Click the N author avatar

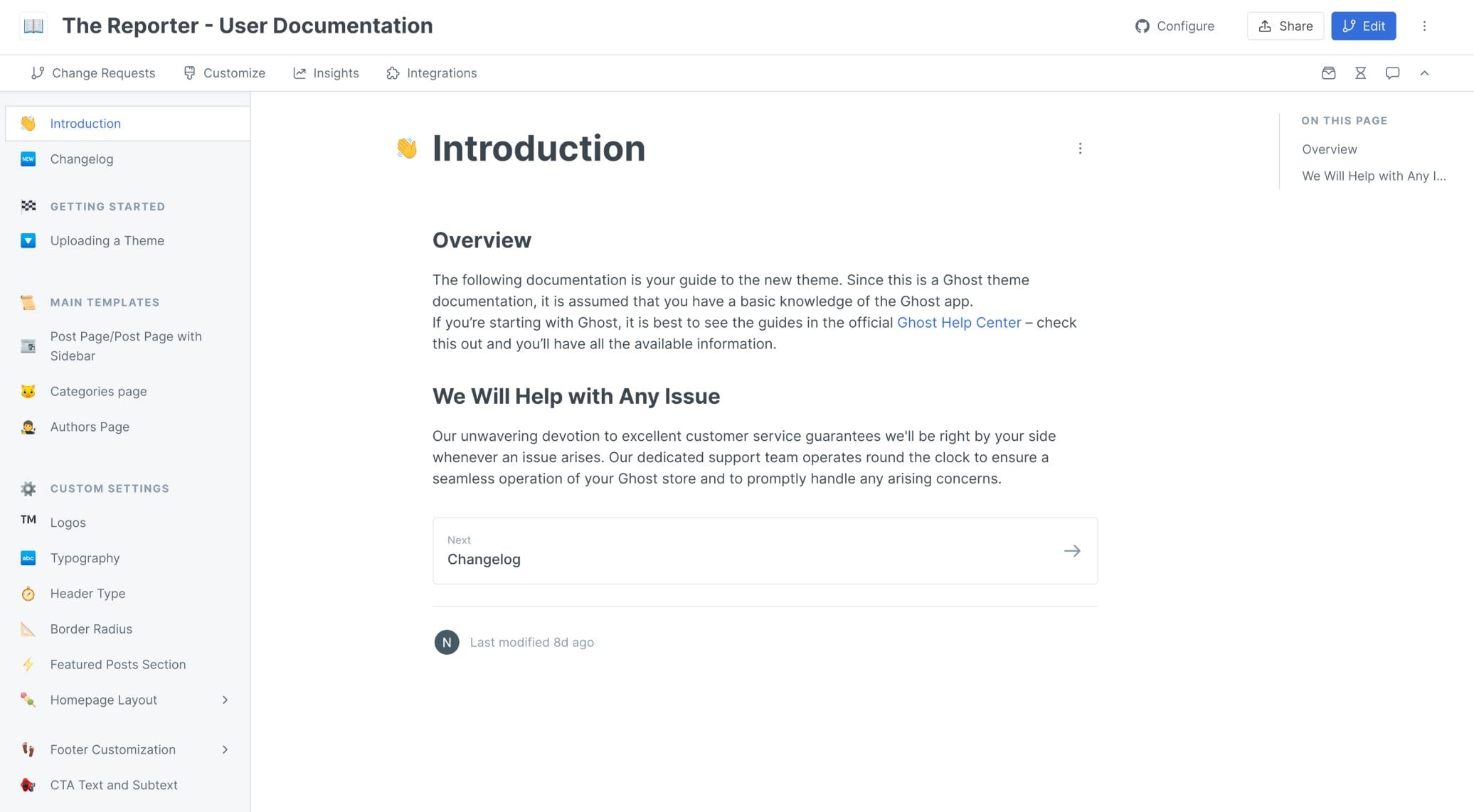click(447, 642)
